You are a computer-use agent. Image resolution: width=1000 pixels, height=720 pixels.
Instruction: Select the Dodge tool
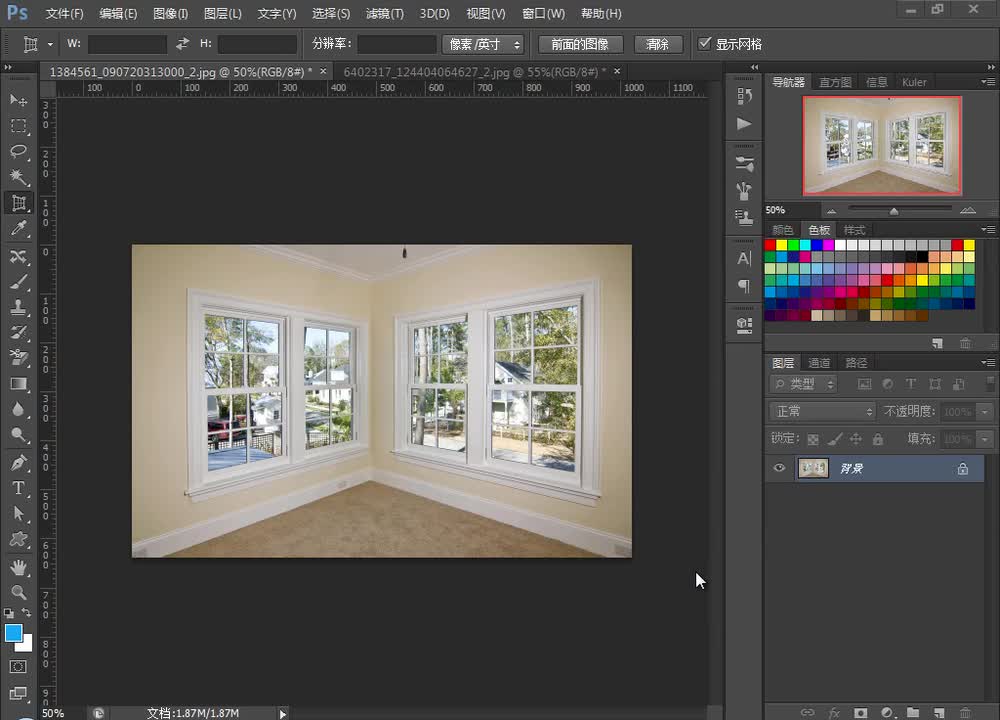pyautogui.click(x=18, y=435)
